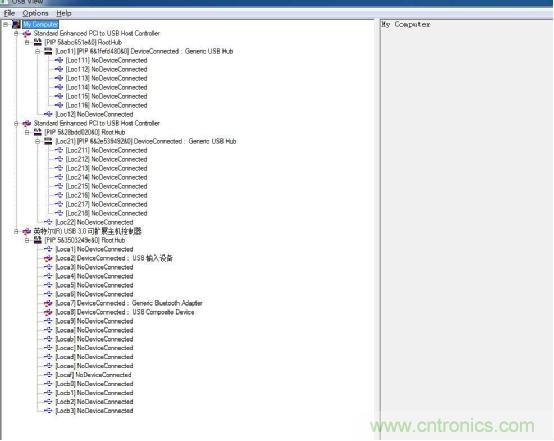
Task: Click the USB 3.0 host controller icon
Action: click(27, 232)
